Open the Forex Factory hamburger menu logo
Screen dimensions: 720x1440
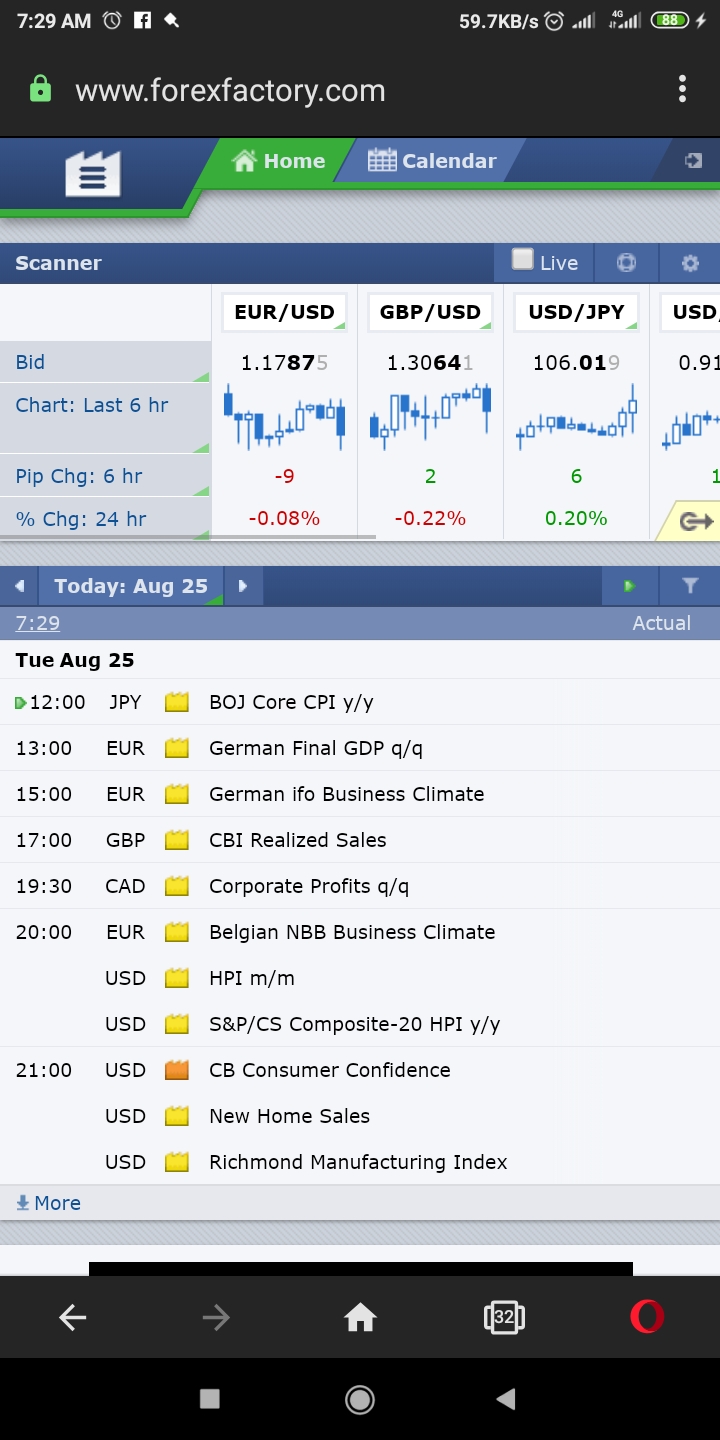(x=92, y=174)
